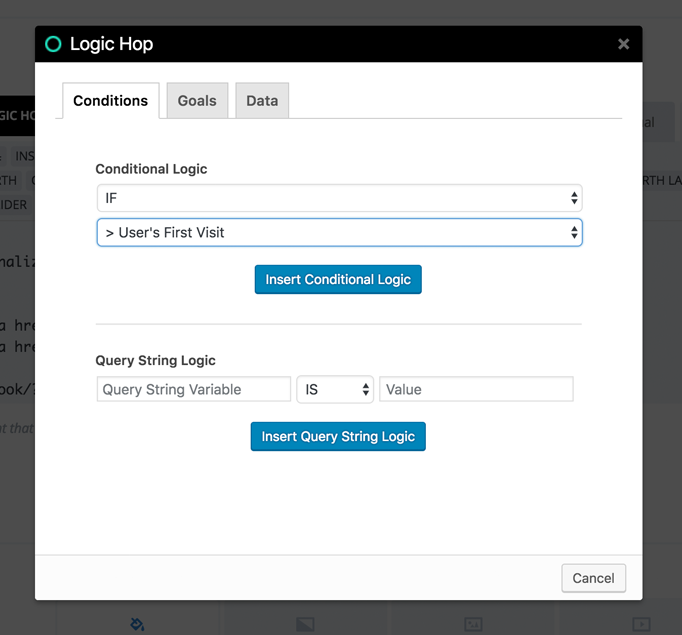Click the Logic Hop circle logo
682x635 pixels.
coord(53,44)
